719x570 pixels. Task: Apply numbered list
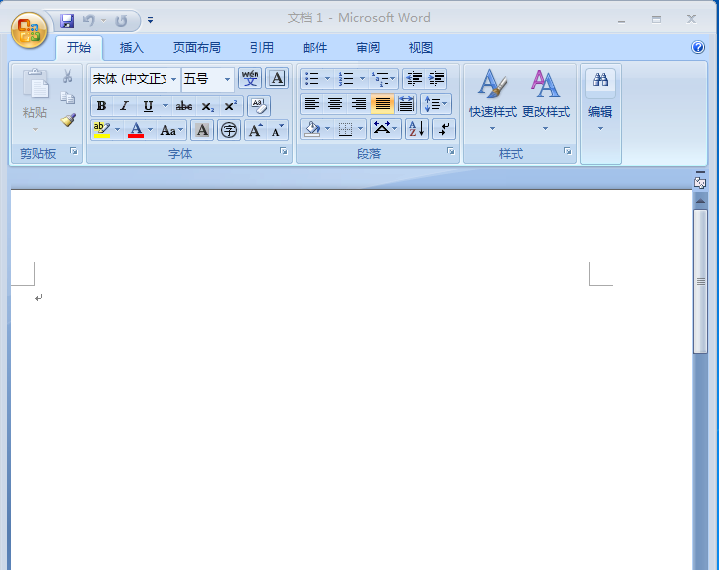click(346, 79)
